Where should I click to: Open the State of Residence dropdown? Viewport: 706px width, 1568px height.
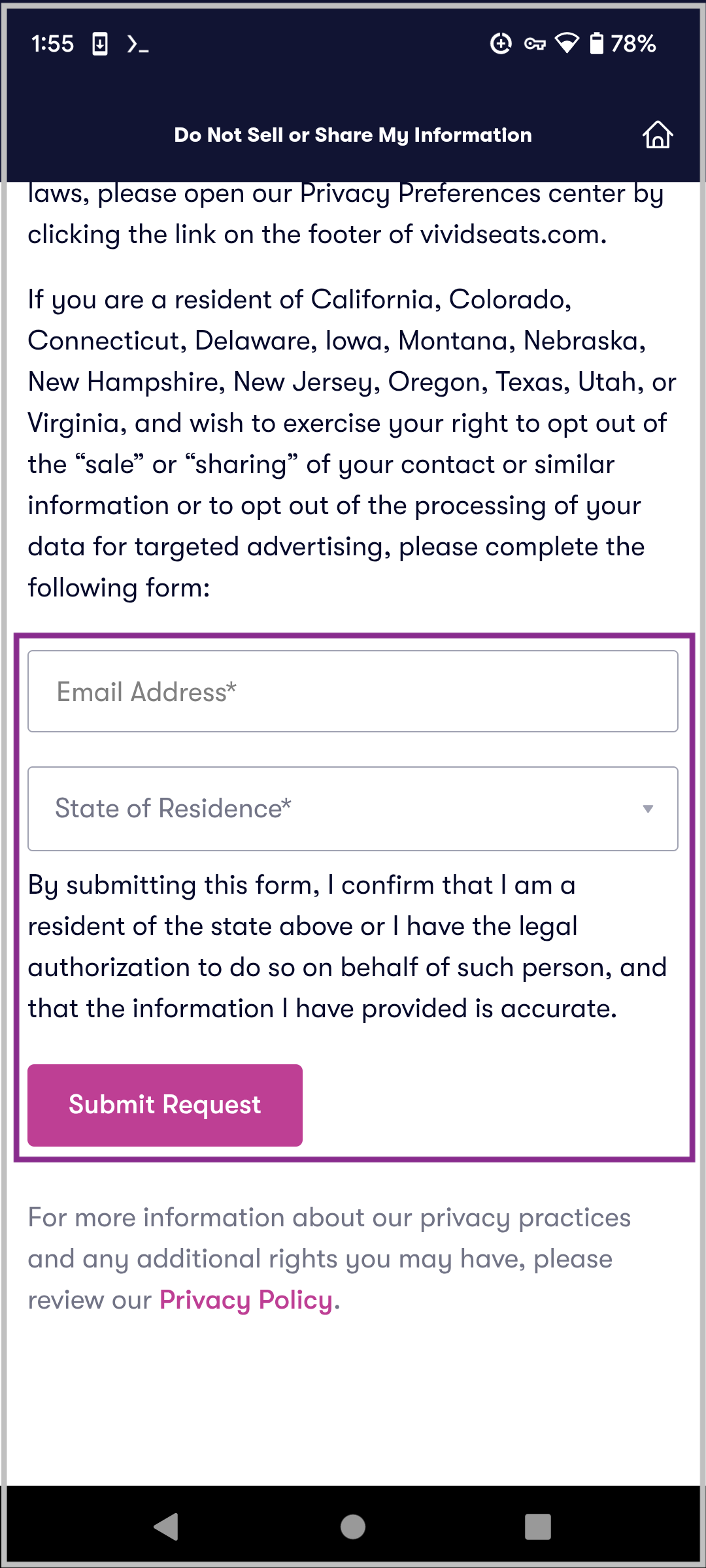(x=340, y=809)
